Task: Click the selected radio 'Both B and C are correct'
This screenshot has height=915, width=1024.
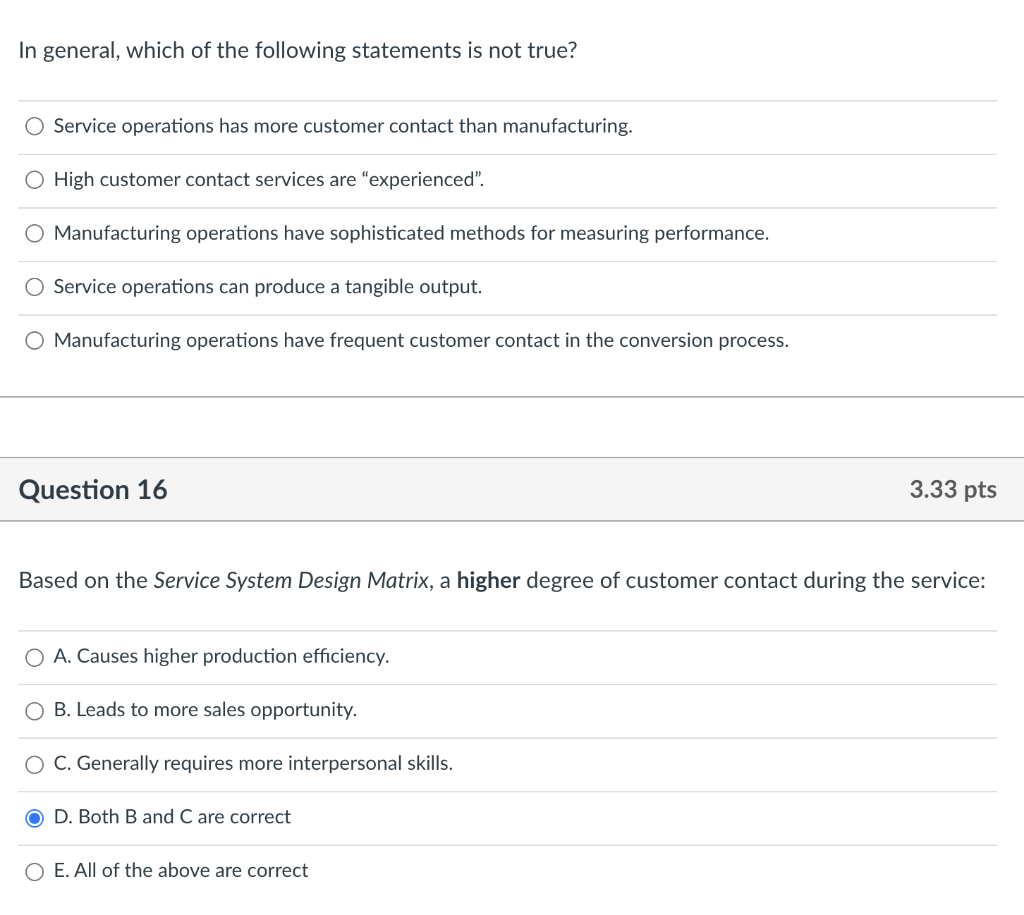Action: [35, 818]
